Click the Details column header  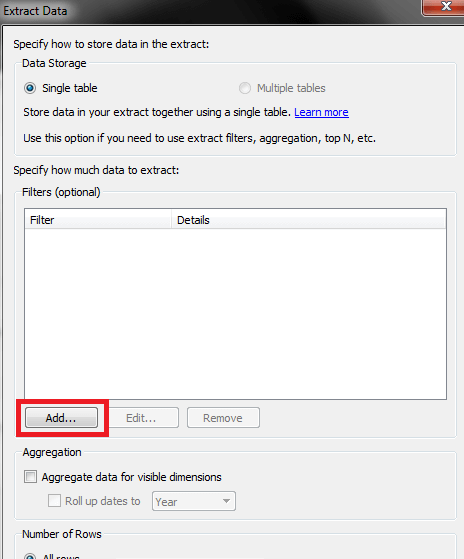click(309, 220)
